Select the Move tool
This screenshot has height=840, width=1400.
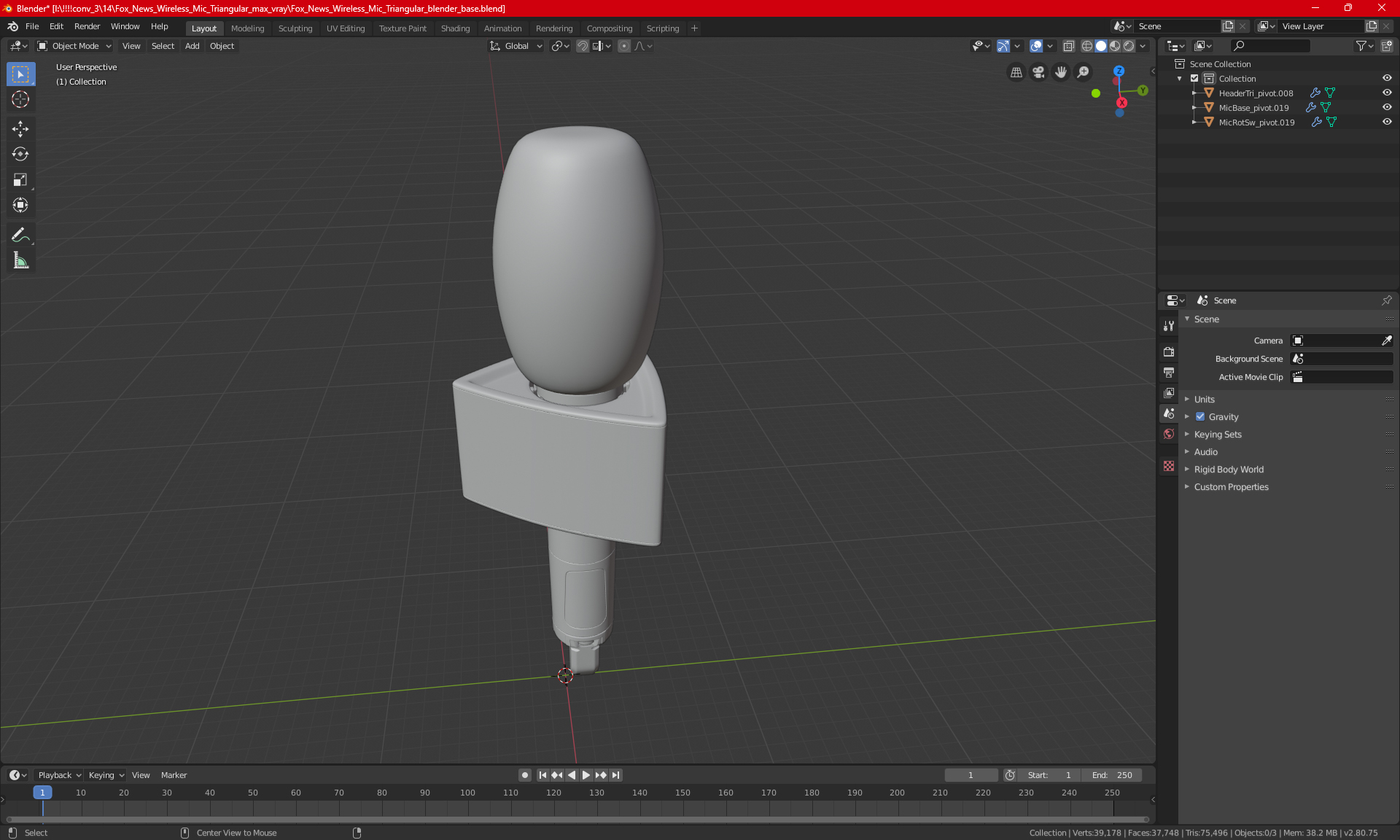point(20,129)
